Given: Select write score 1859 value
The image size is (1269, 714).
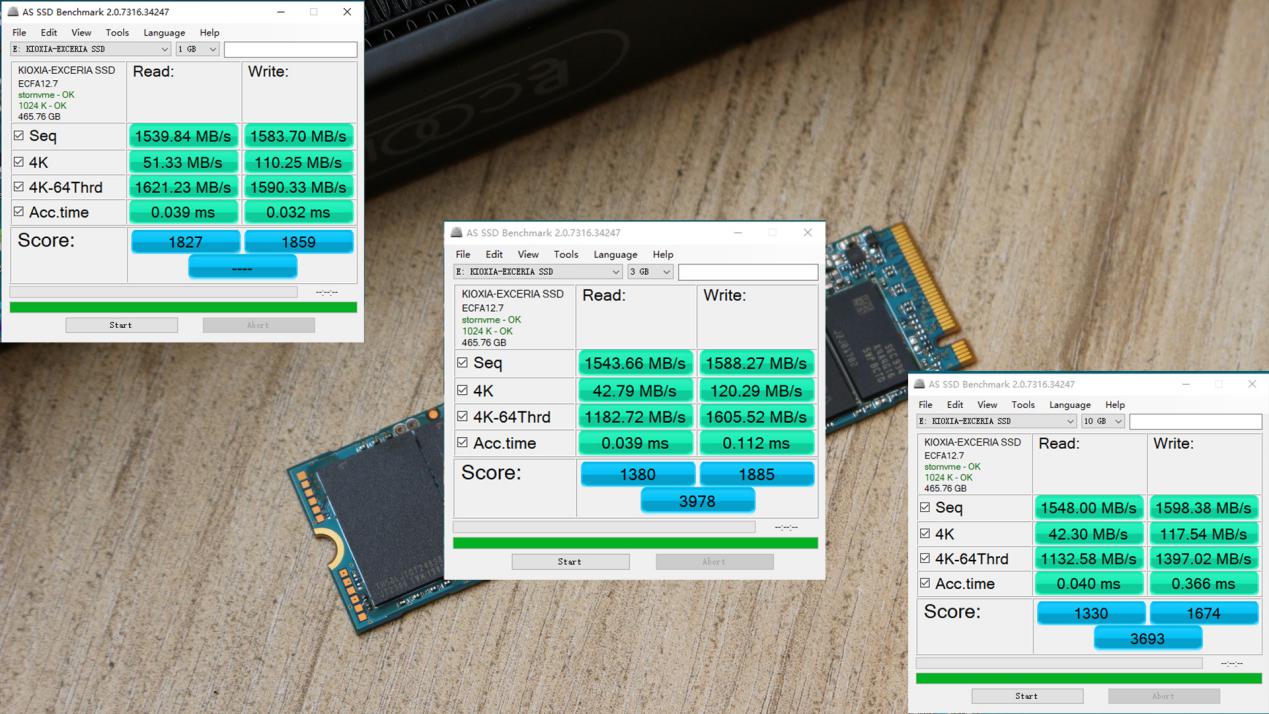Looking at the screenshot, I should coord(299,242).
